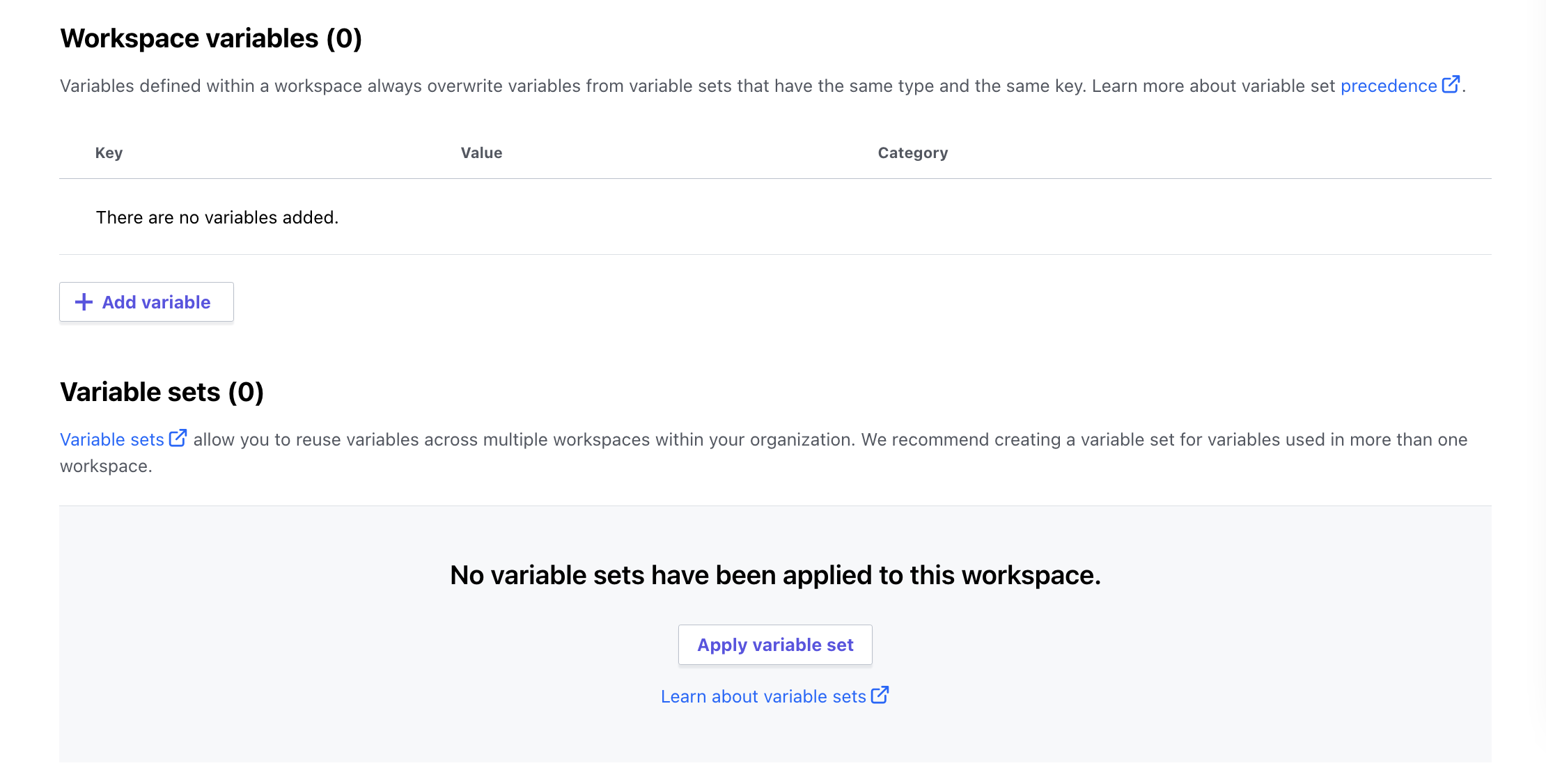Select the Value column header
The image size is (1546, 784).
point(481,152)
